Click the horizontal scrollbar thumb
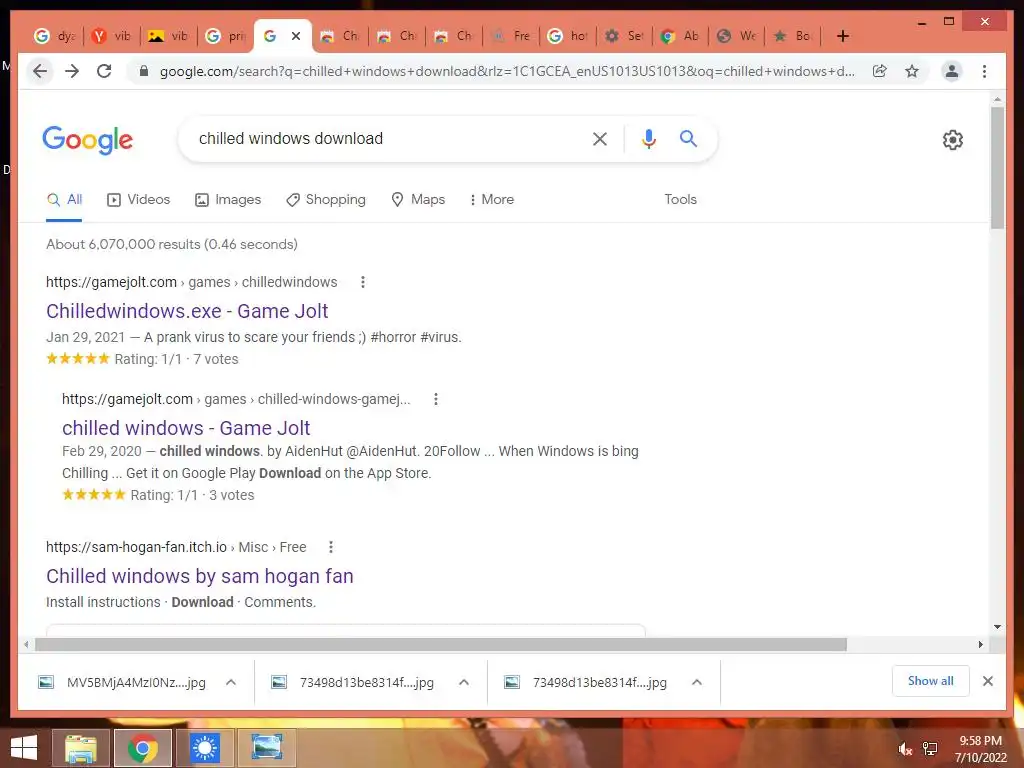Viewport: 1024px width, 768px height. [441, 645]
